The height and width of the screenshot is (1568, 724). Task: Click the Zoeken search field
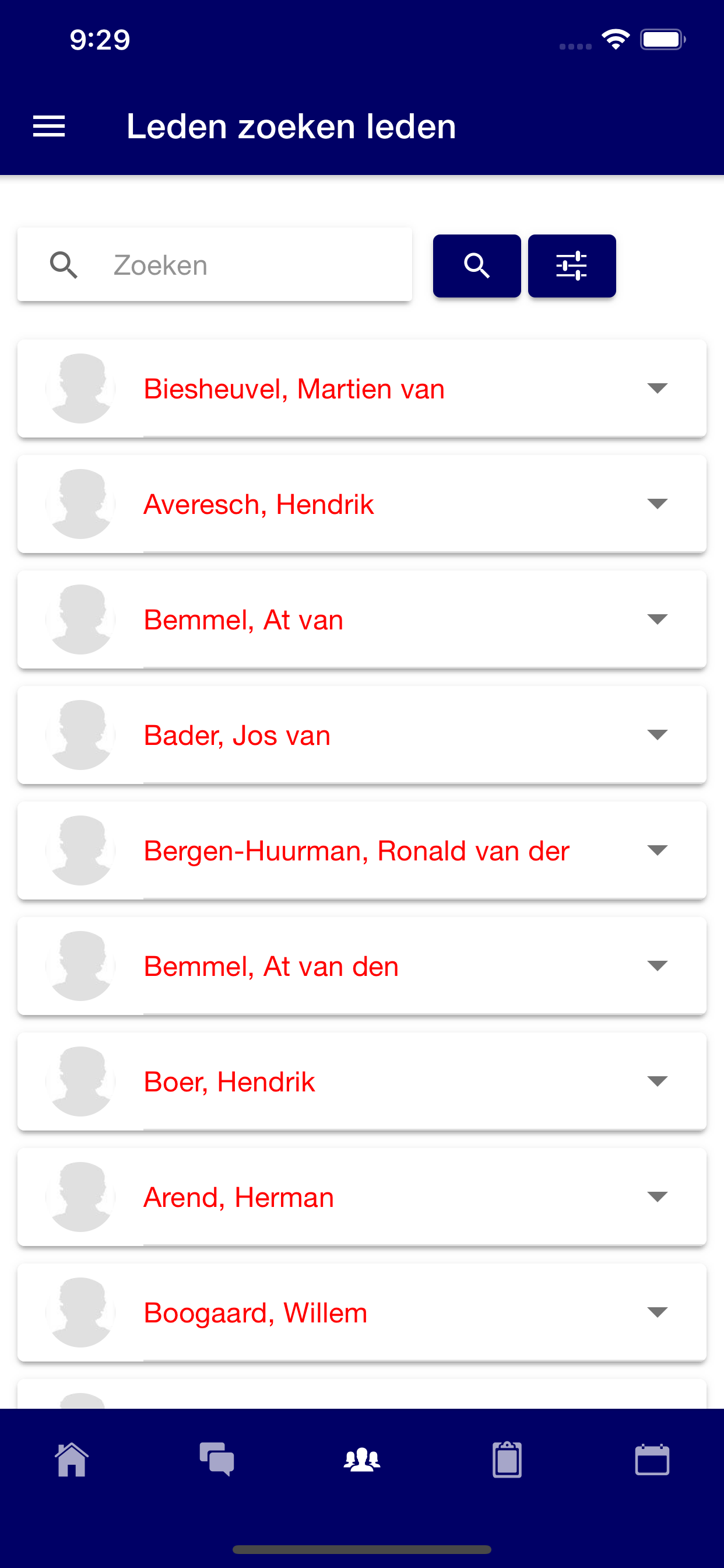[215, 265]
